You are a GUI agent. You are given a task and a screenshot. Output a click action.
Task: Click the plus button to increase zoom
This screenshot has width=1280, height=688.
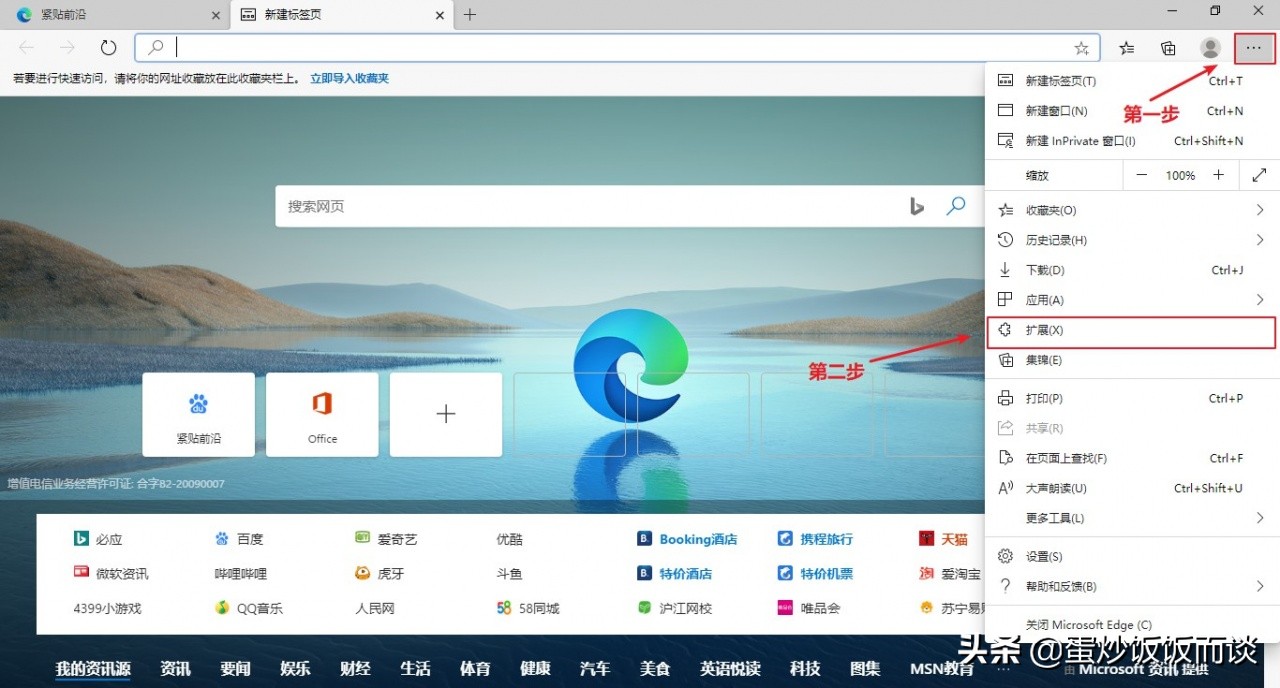tap(1219, 175)
